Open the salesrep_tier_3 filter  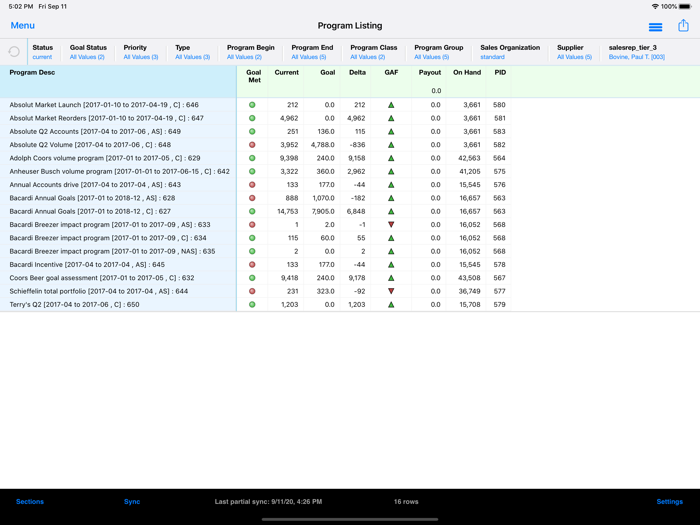[x=637, y=52]
